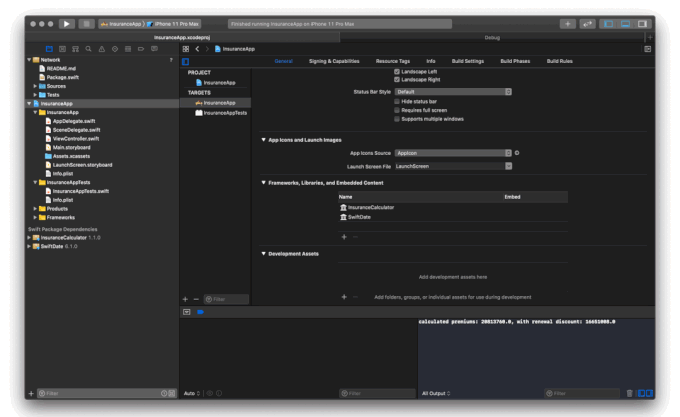Open the Find navigator magnifier

88,49
